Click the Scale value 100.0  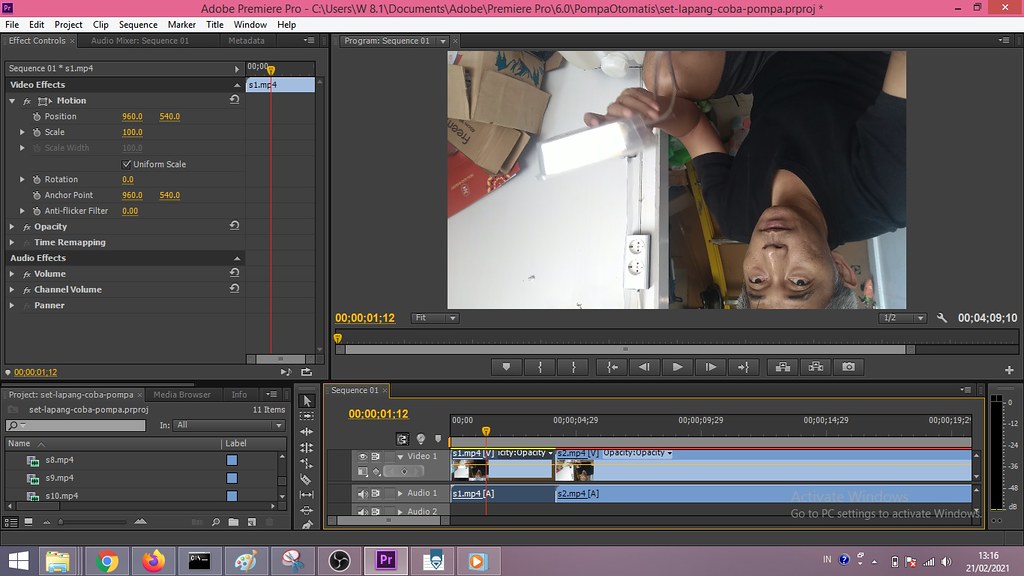[132, 132]
